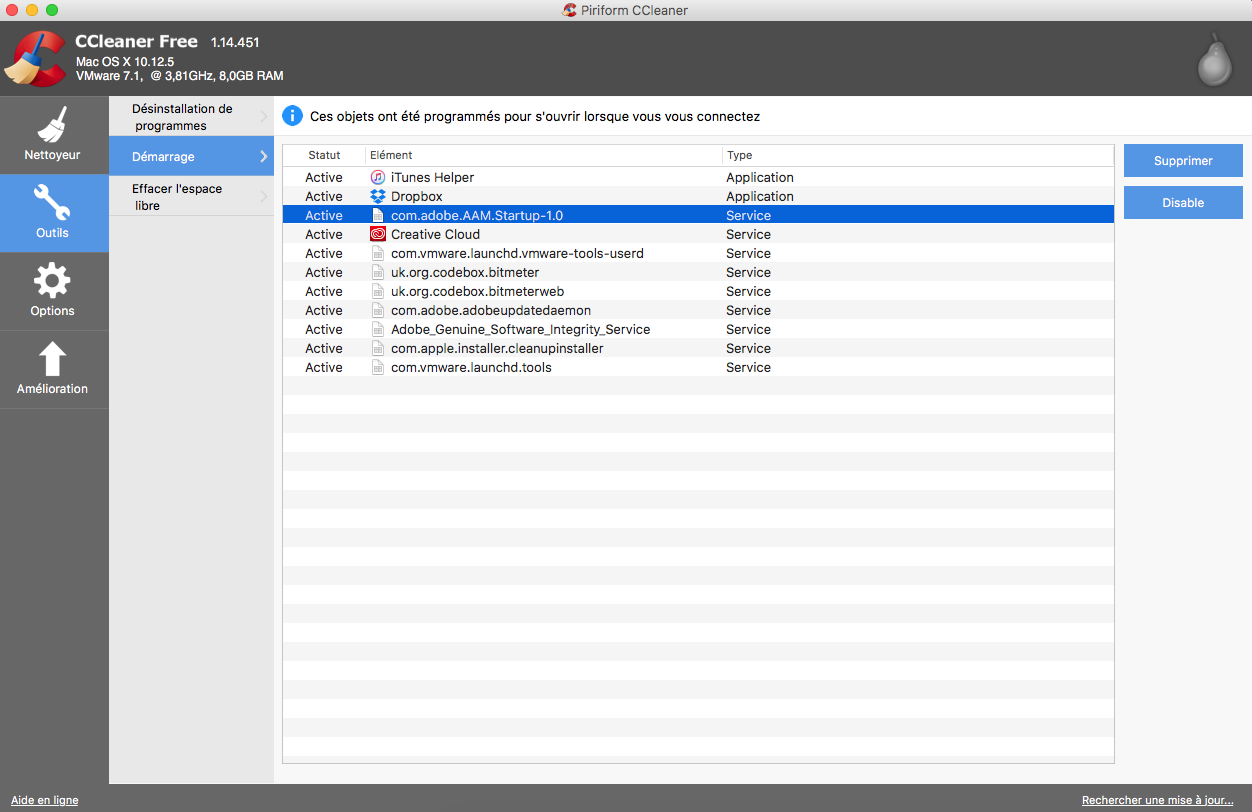Open the Nettoyeur broom icon
The width and height of the screenshot is (1252, 812).
[x=52, y=125]
